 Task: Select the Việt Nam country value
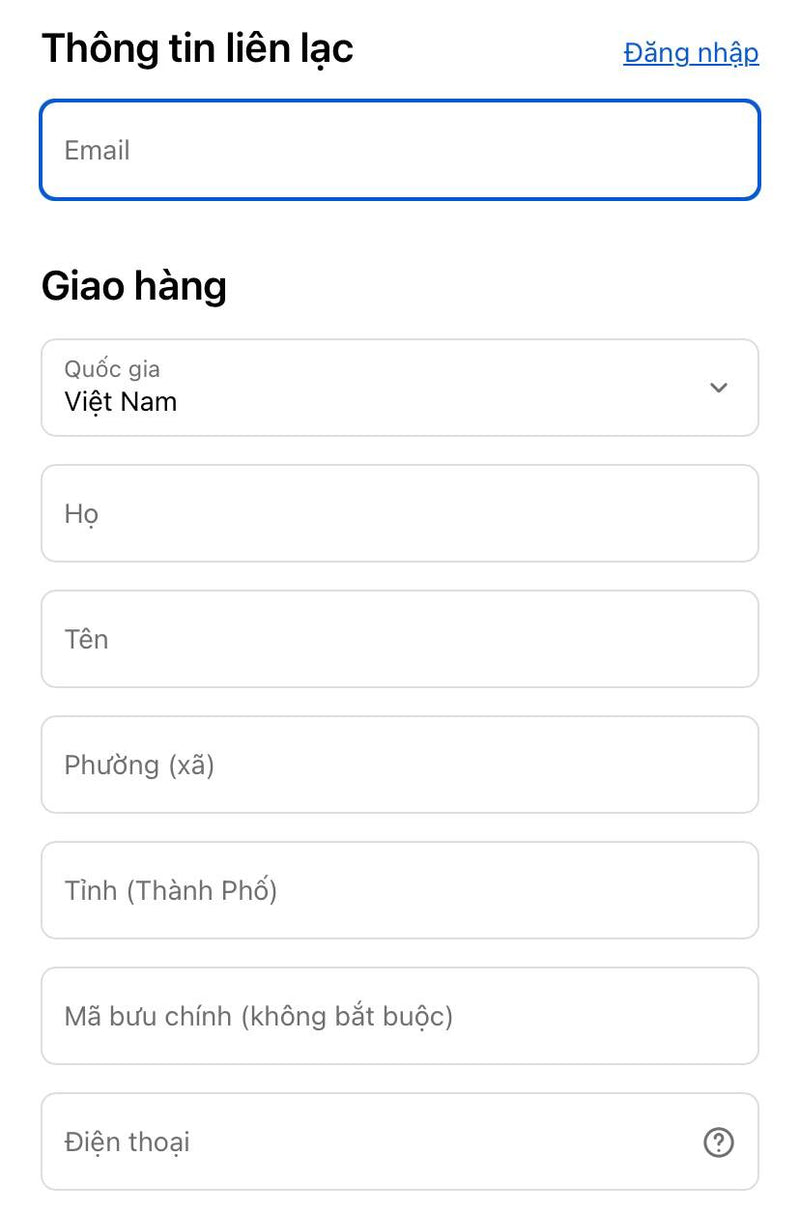(x=119, y=402)
